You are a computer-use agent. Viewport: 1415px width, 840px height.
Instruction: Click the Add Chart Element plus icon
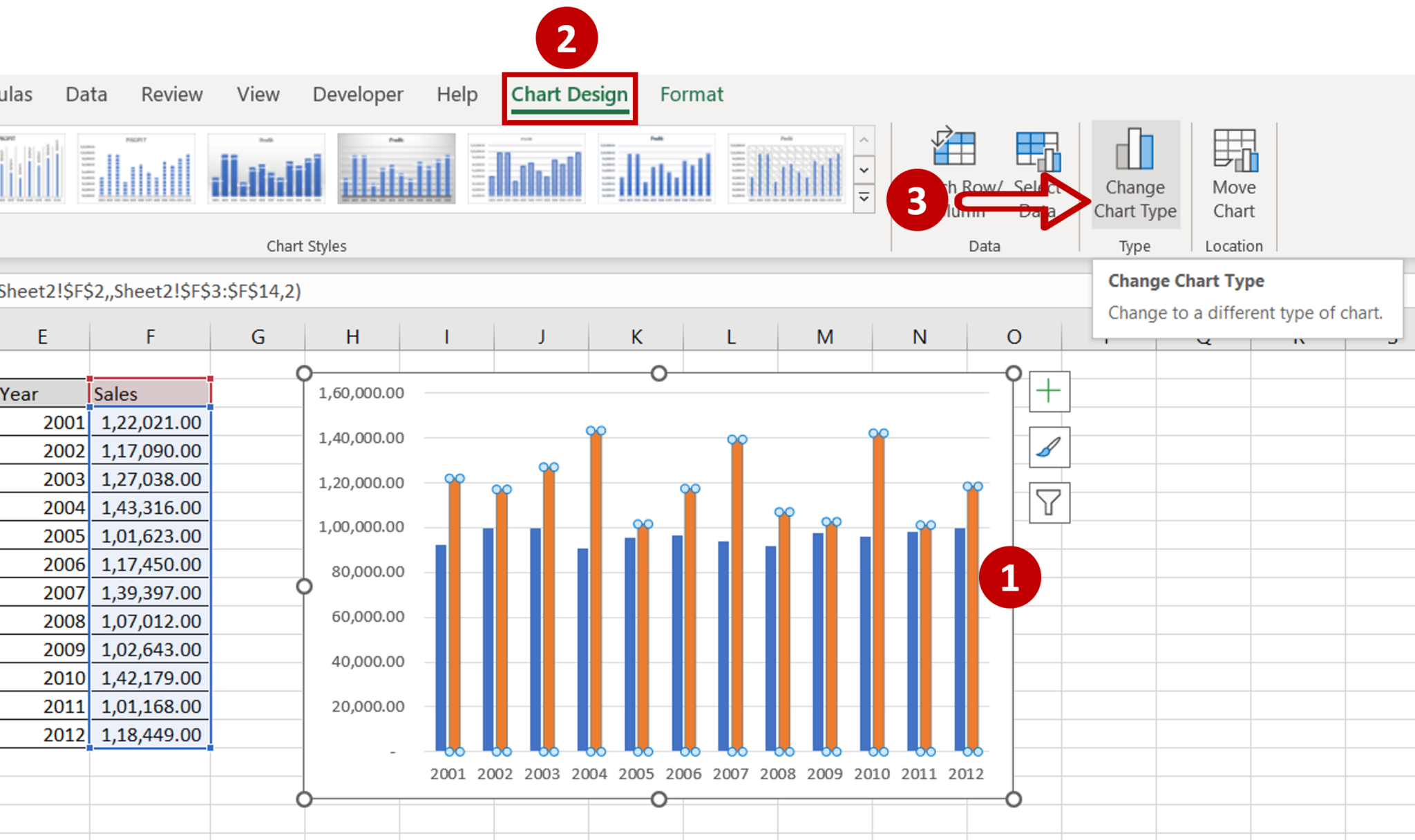(1049, 390)
